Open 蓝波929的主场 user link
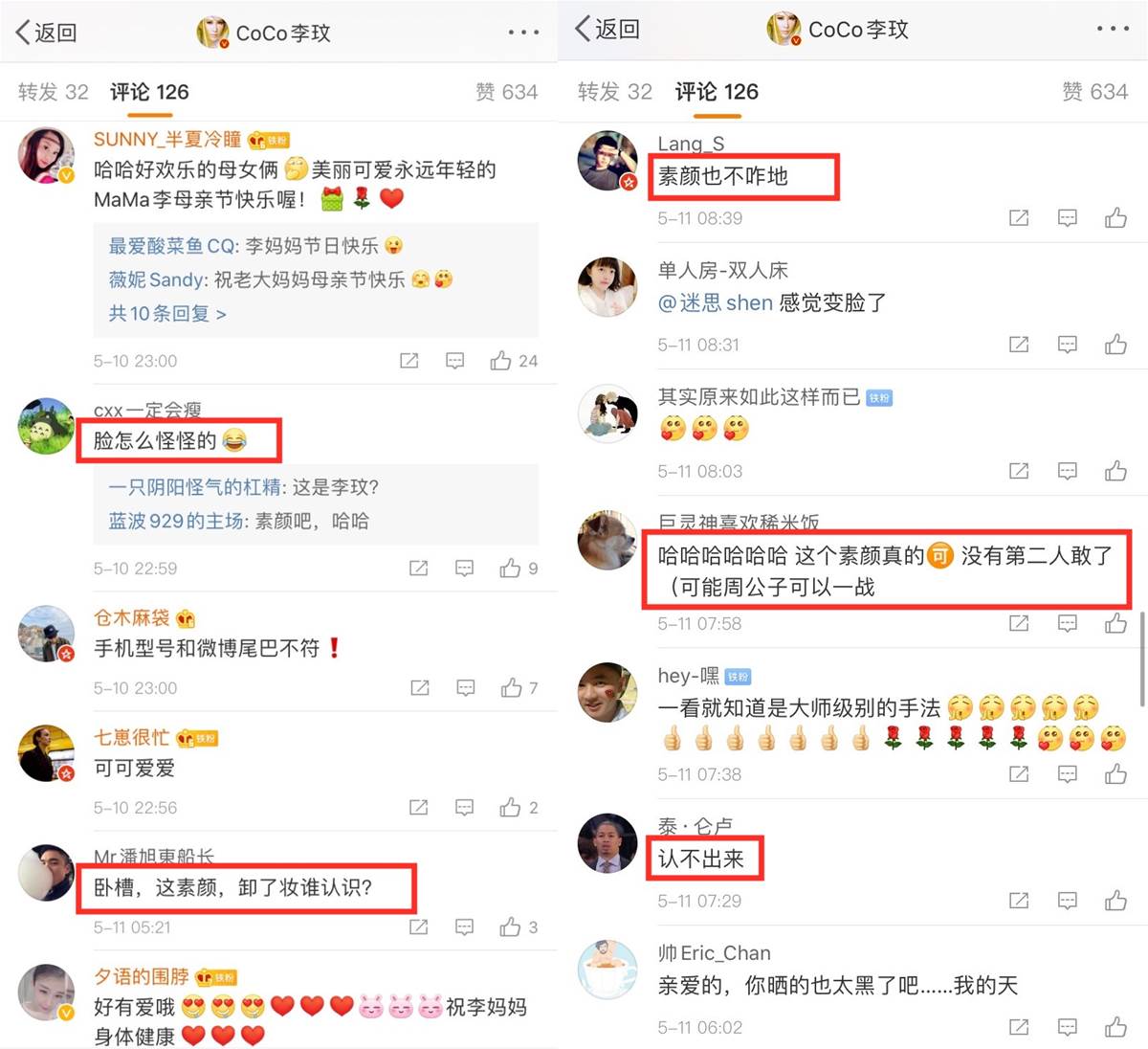Image resolution: width=1148 pixels, height=1049 pixels. tap(178, 522)
